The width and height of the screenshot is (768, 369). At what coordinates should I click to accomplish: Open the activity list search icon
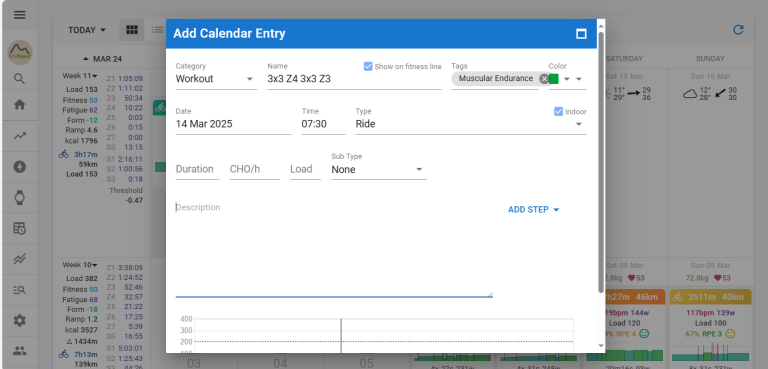[x=20, y=290]
